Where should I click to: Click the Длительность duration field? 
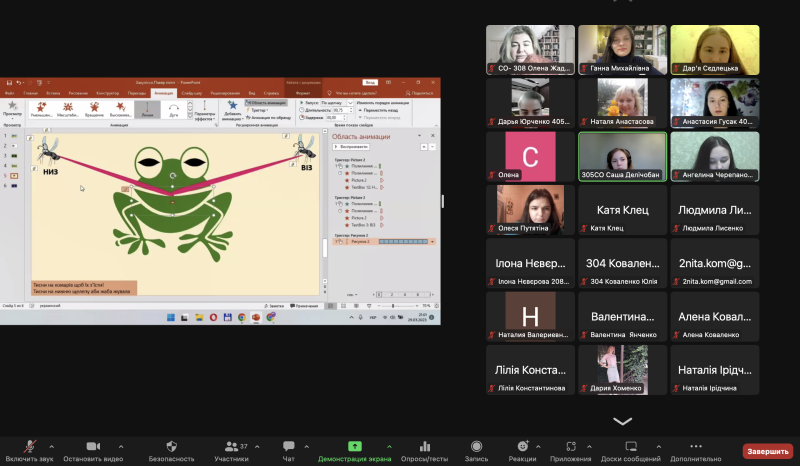coord(341,110)
